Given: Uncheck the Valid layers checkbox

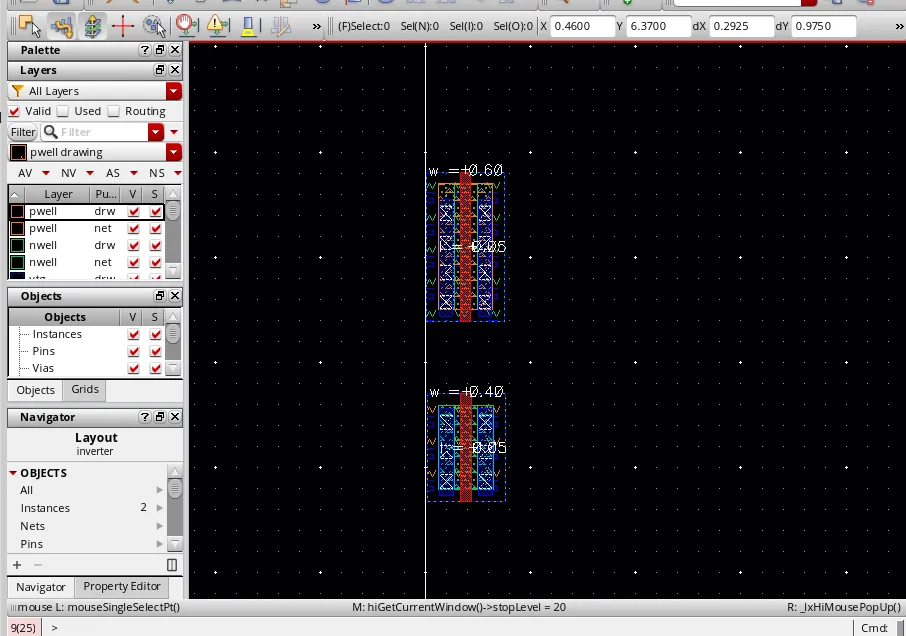Looking at the screenshot, I should 15,111.
